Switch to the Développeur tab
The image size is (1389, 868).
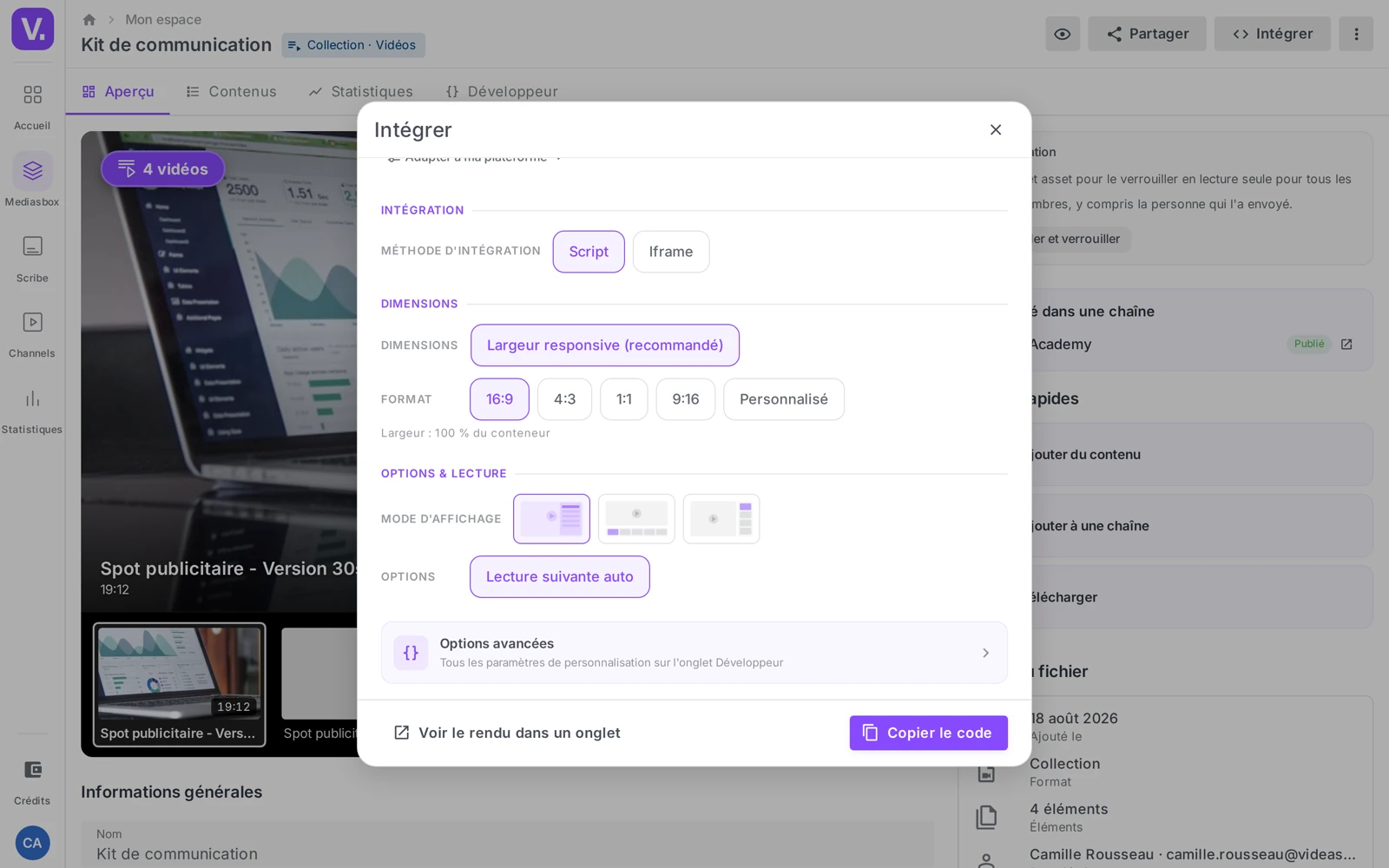[x=501, y=92]
